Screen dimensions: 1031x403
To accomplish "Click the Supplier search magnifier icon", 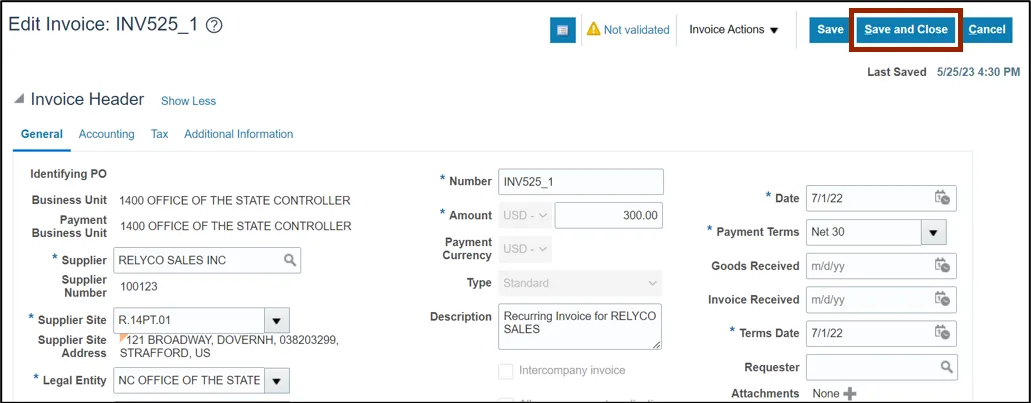I will [289, 261].
